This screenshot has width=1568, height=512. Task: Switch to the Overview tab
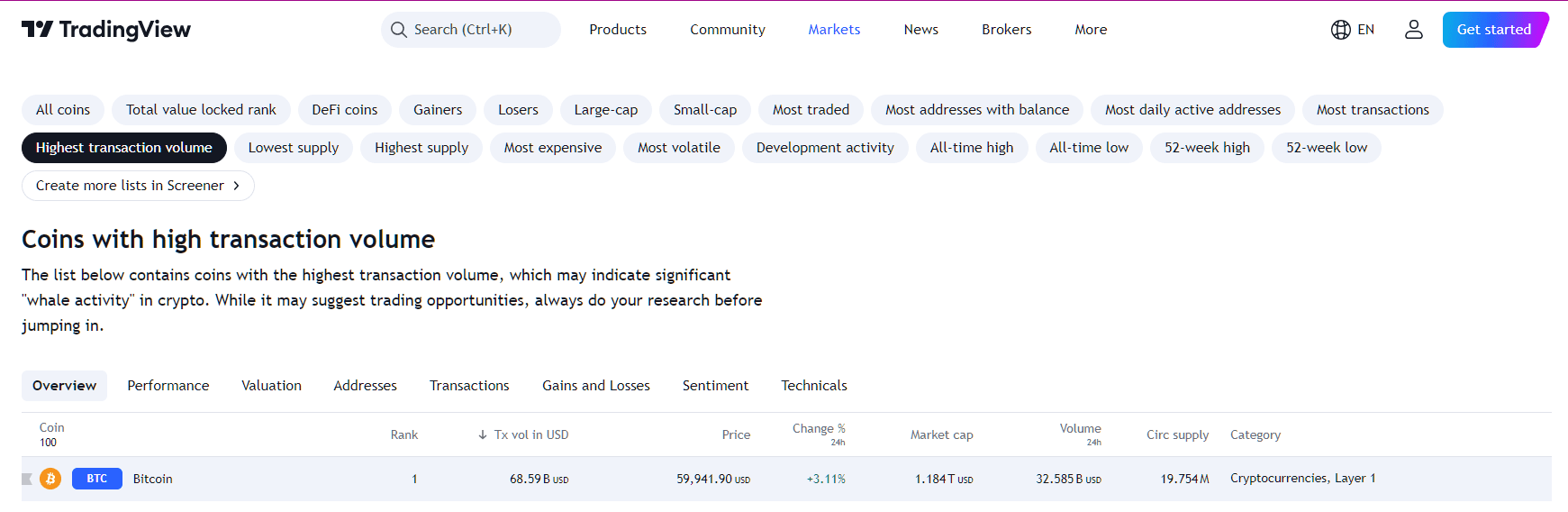point(64,386)
